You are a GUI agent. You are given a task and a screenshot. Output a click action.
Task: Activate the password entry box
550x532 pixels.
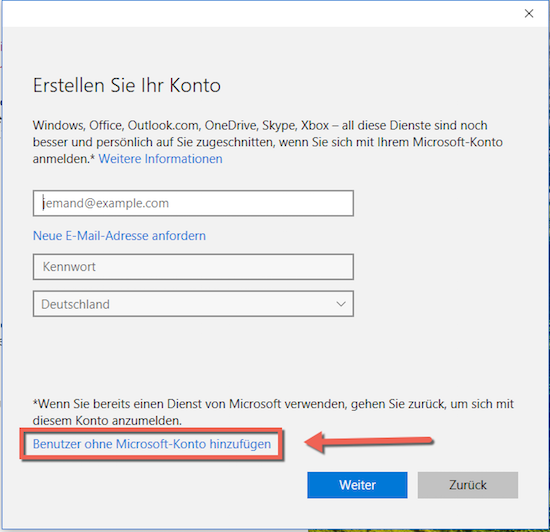click(x=193, y=267)
